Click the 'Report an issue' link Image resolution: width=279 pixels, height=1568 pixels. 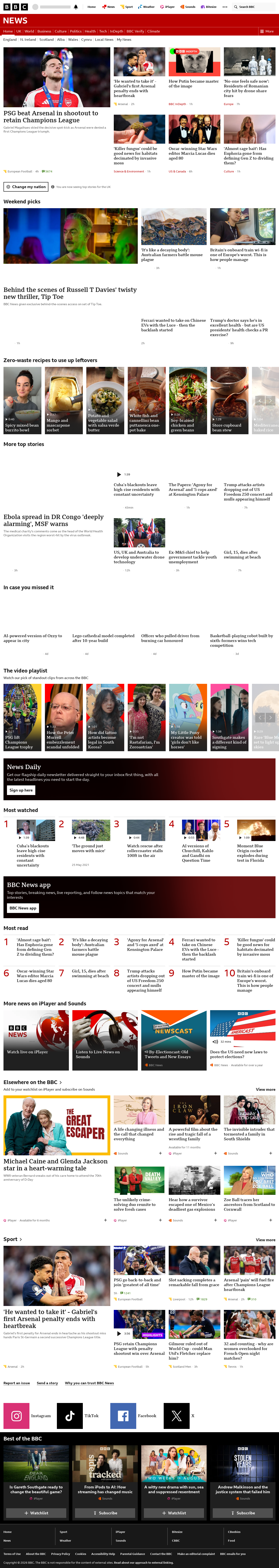pyautogui.click(x=16, y=1383)
